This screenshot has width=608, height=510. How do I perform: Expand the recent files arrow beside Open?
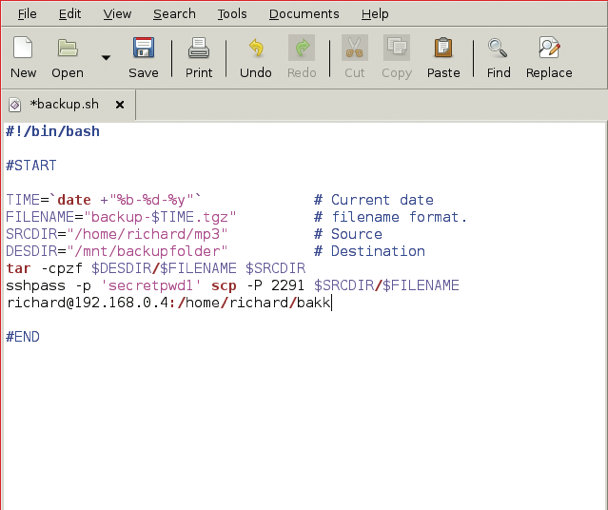106,58
